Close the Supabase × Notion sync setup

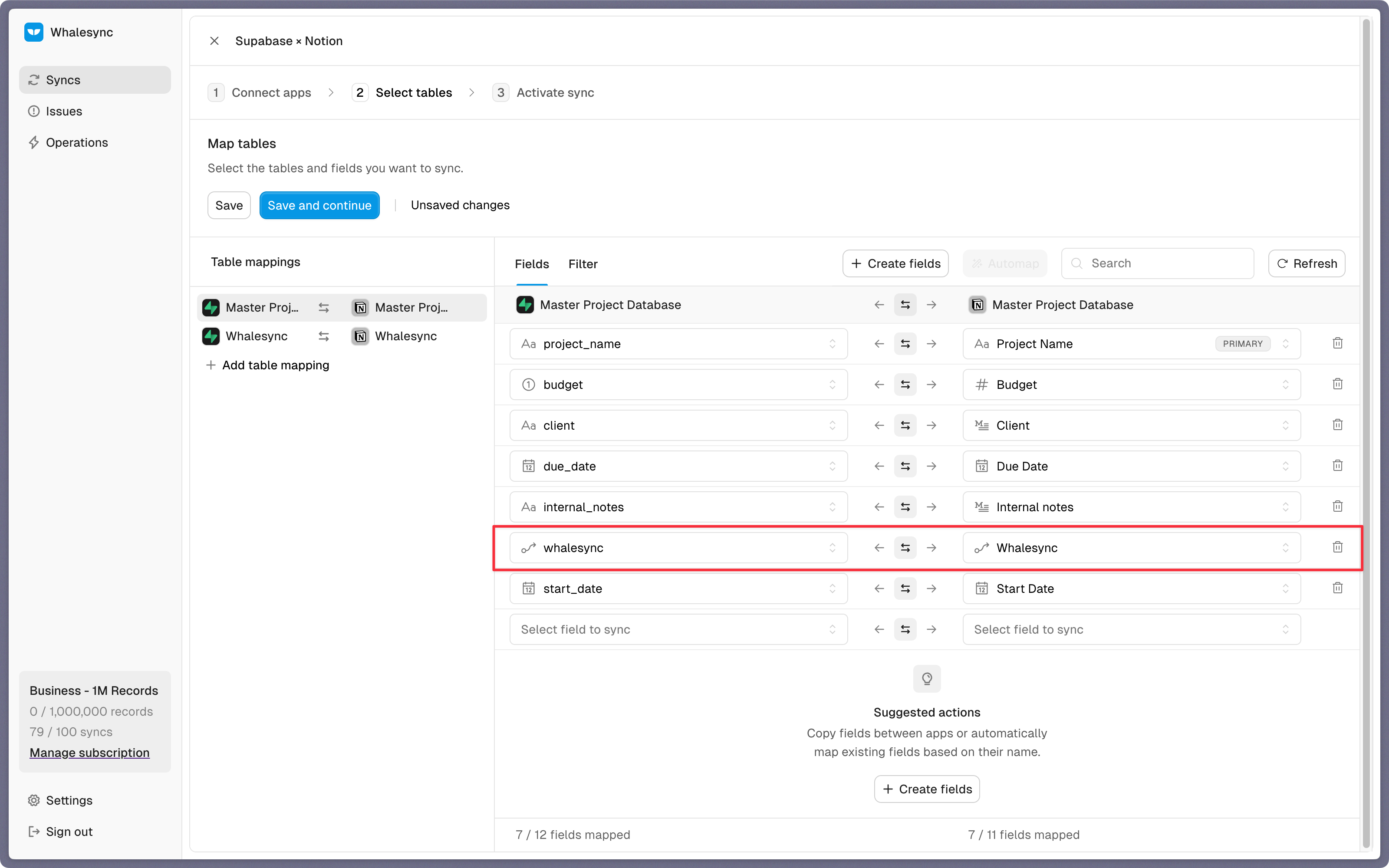214,41
